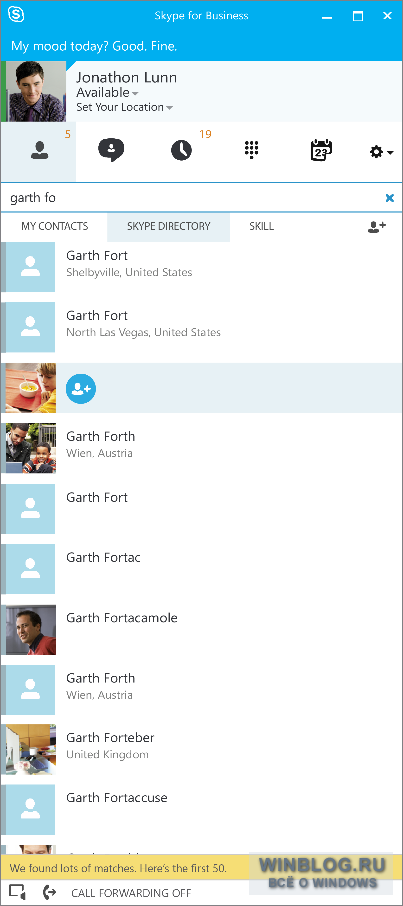Click avatar of Garth Fort, Shelbyville
Viewport: 403px width, 906px height.
[x=30, y=267]
